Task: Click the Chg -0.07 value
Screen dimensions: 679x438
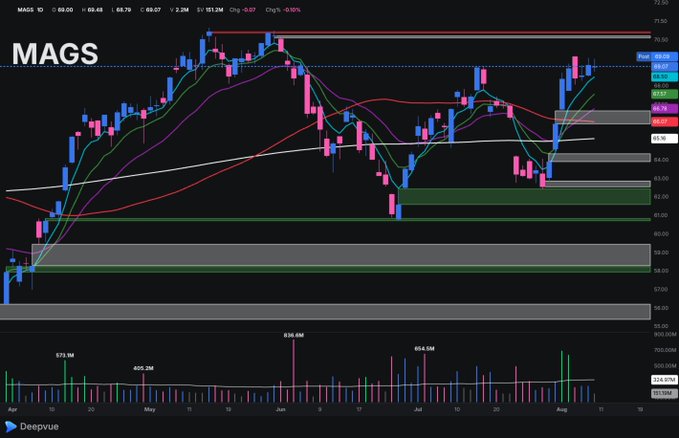Action: [249, 10]
